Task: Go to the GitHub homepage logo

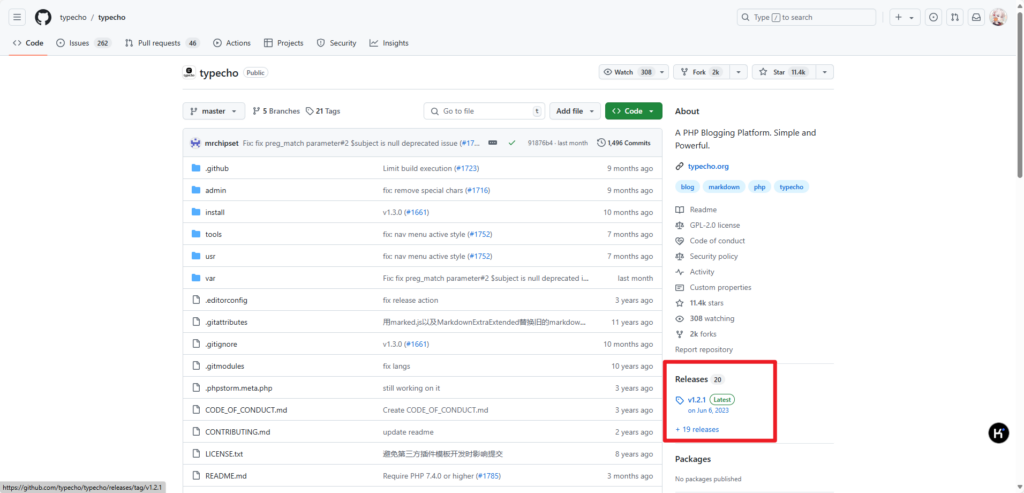Action: [43, 18]
